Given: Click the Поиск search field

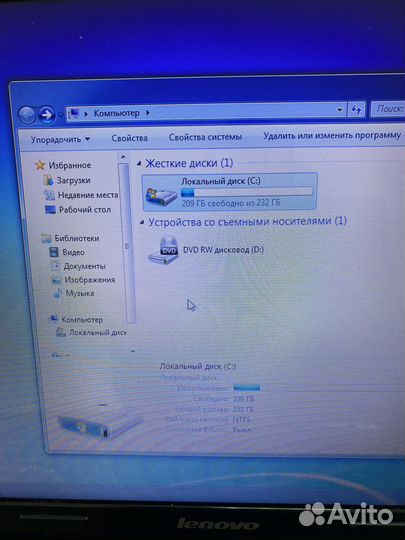Looking at the screenshot, I should pos(388,109).
